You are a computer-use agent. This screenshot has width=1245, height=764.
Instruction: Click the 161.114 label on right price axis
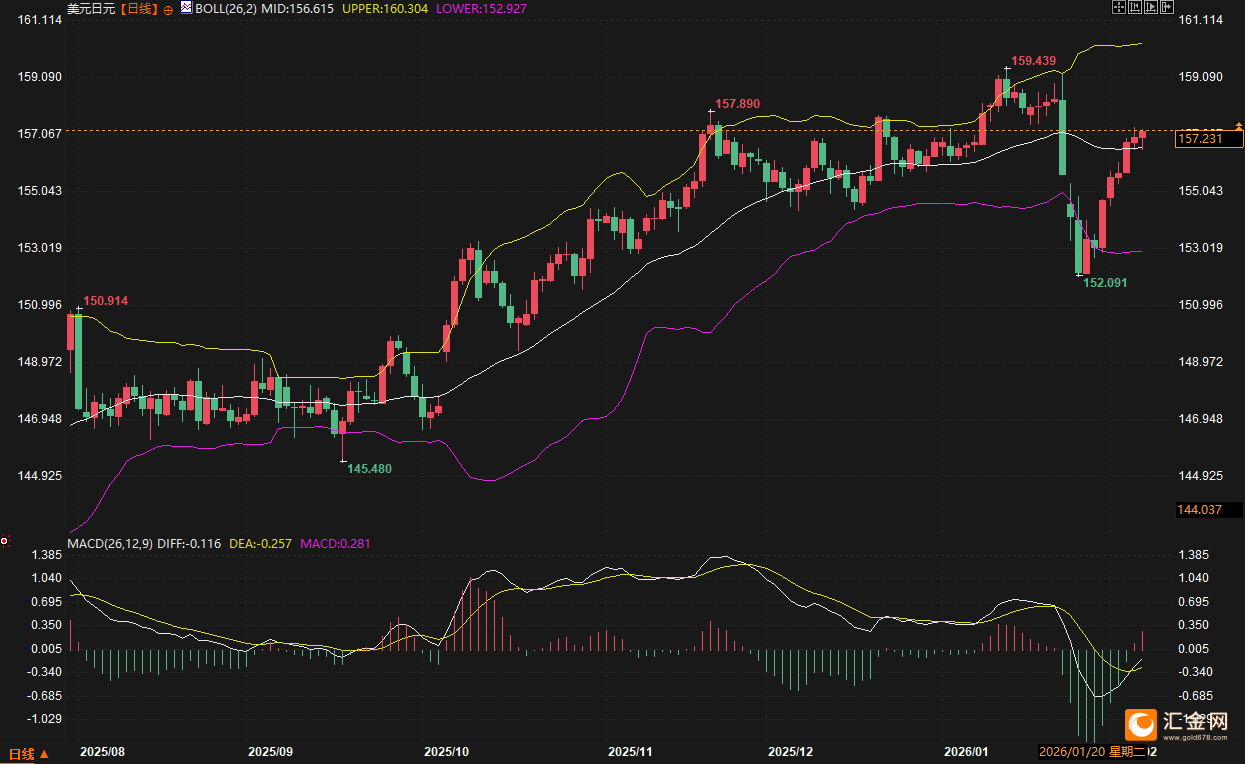click(x=1202, y=20)
